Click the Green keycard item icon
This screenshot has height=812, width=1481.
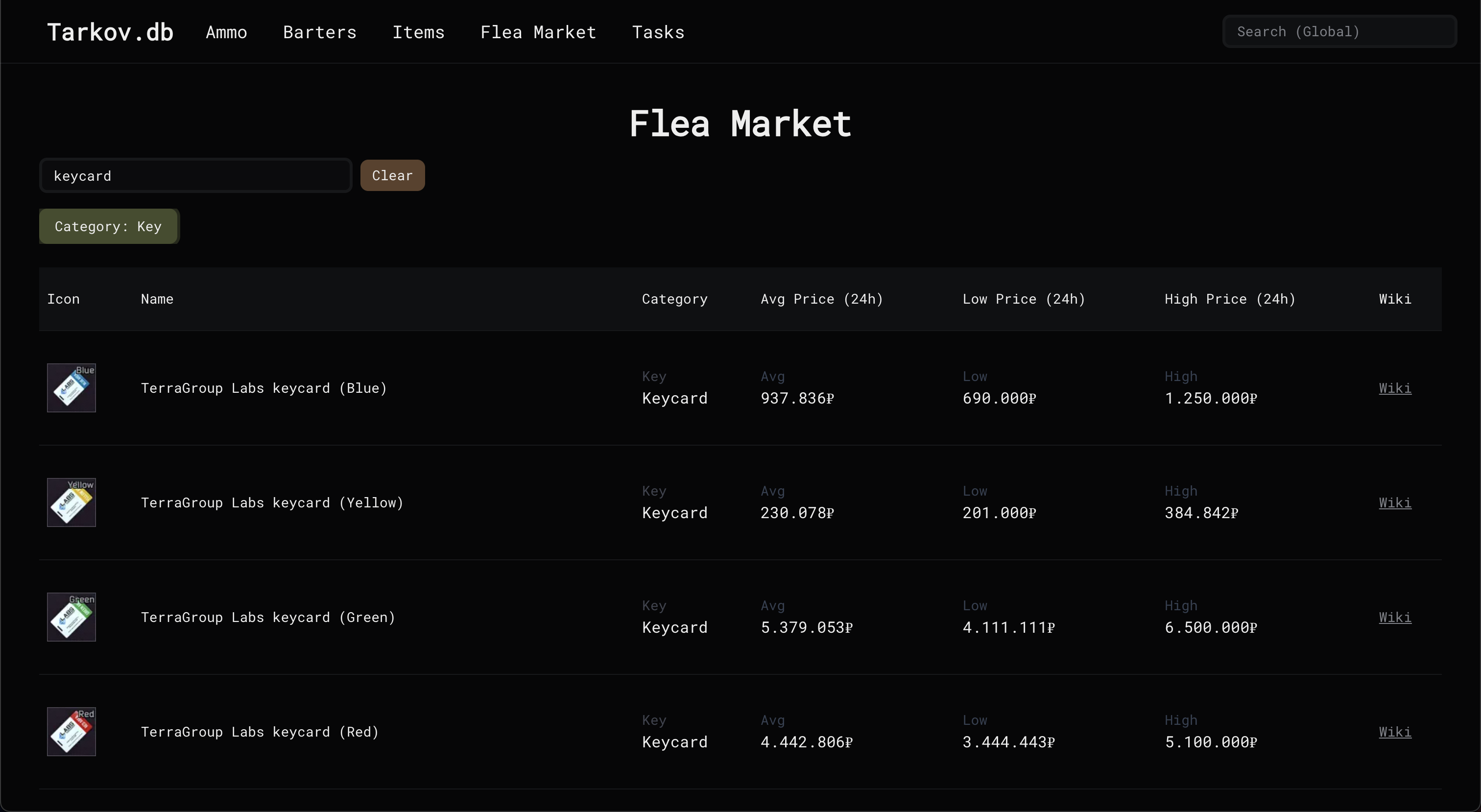[x=71, y=617]
